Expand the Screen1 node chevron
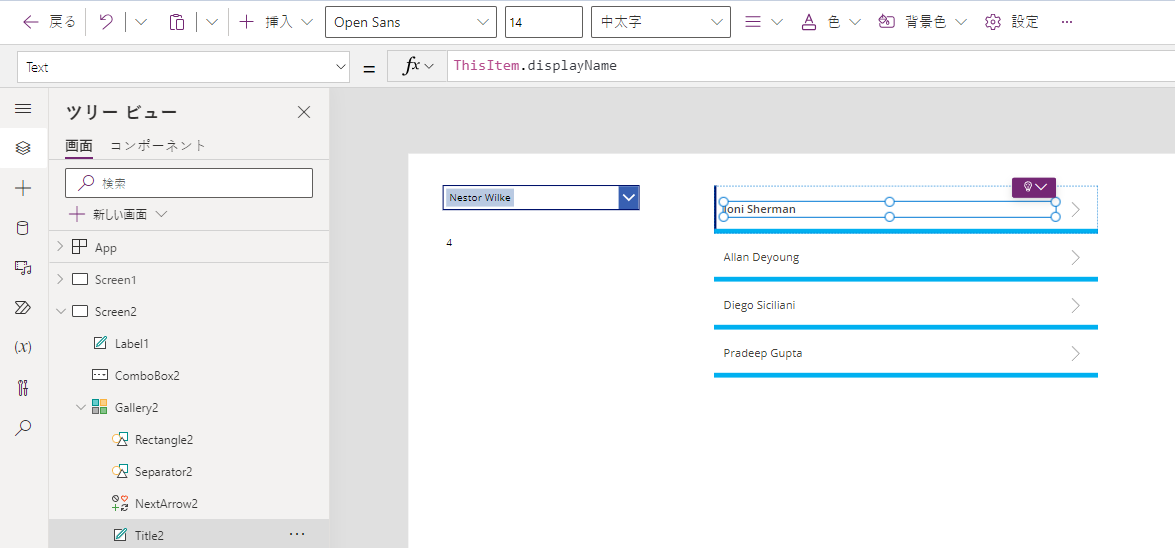1175x548 pixels. pyautogui.click(x=60, y=279)
